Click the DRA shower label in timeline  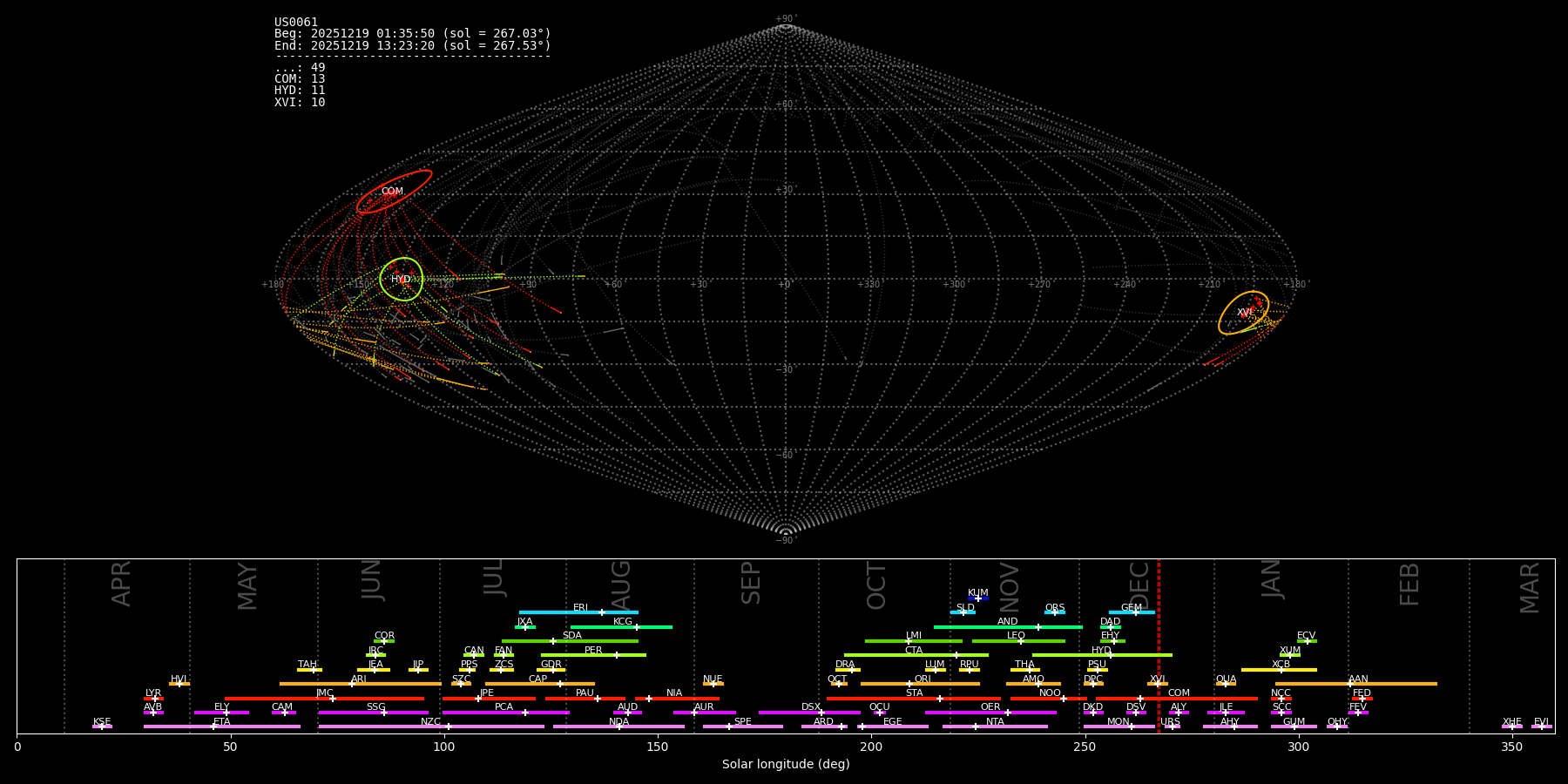pyautogui.click(x=845, y=665)
